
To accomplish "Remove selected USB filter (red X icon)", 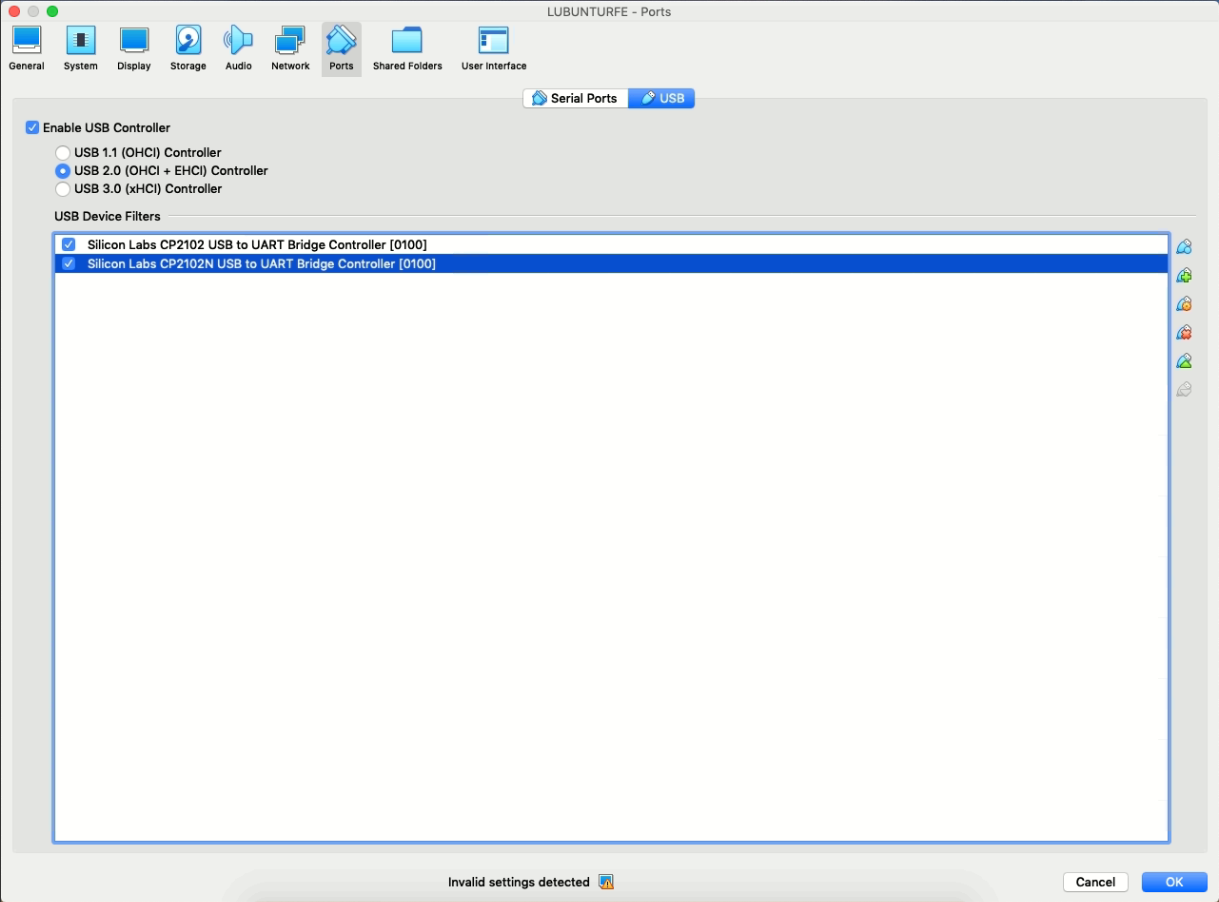I will [x=1184, y=333].
